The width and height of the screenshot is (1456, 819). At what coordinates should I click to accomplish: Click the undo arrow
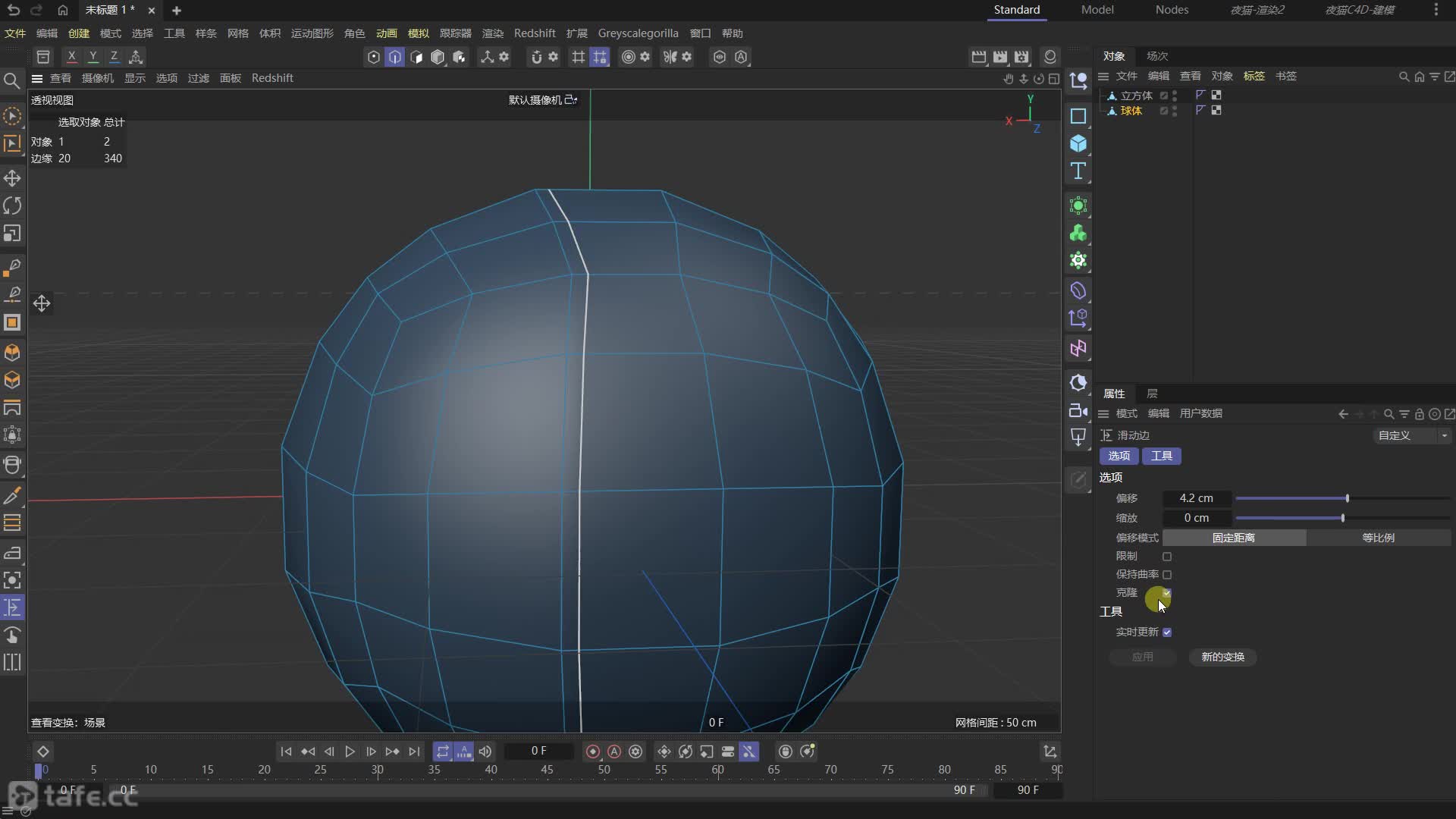[x=13, y=10]
